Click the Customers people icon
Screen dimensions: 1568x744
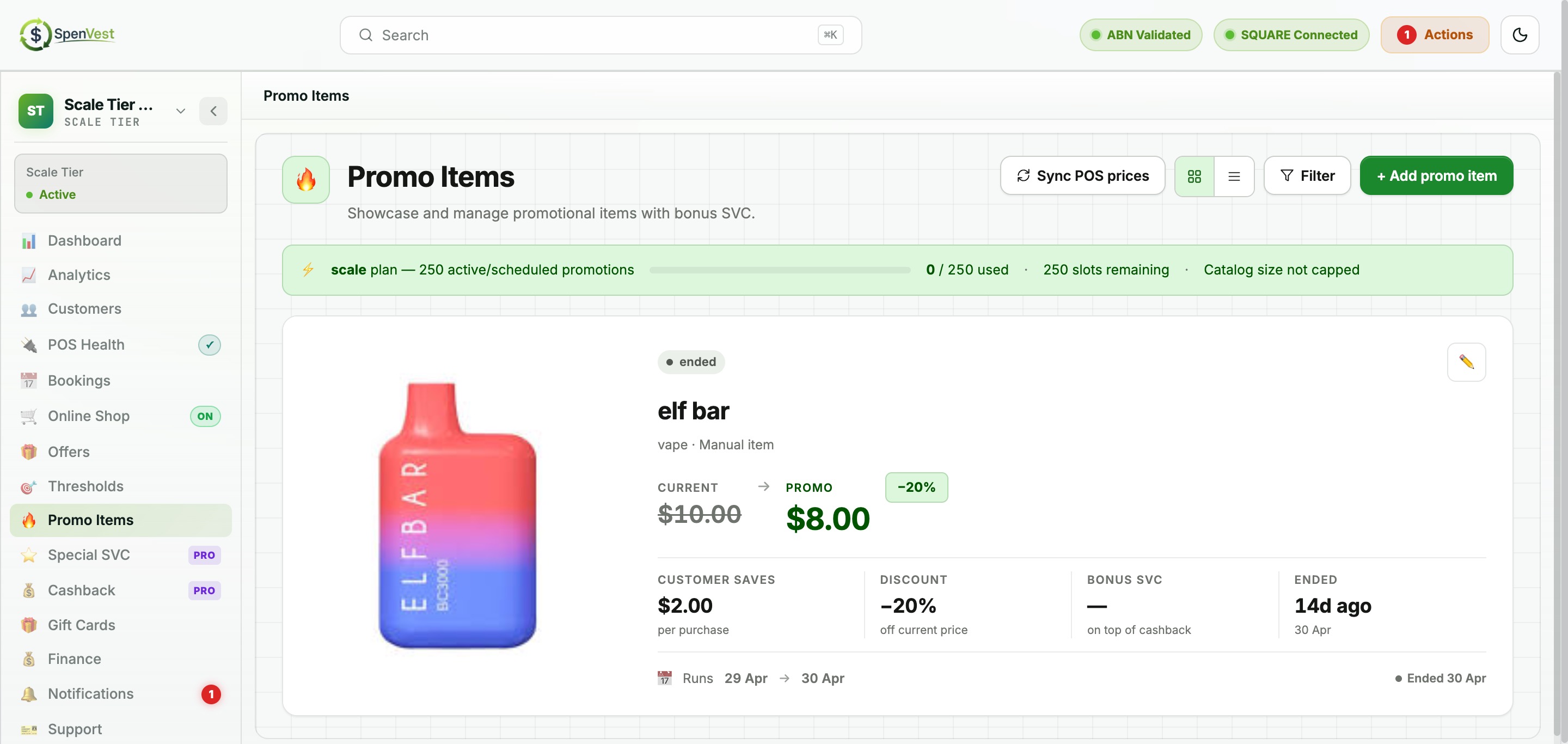click(29, 309)
